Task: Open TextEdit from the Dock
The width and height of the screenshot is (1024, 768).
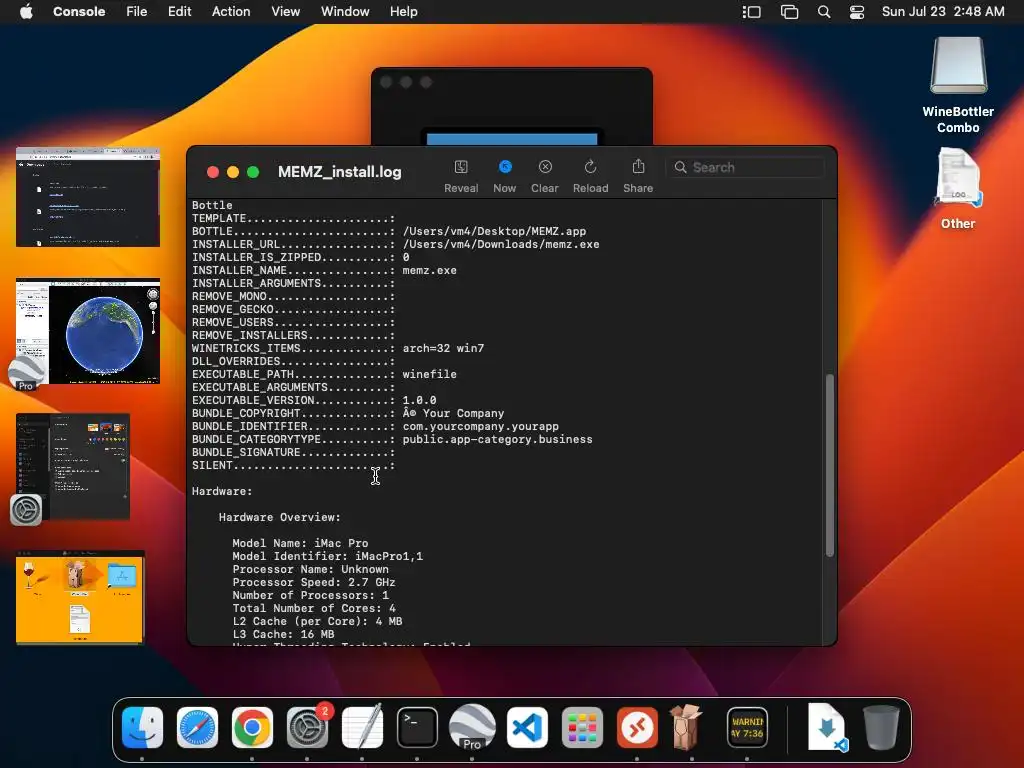Action: point(362,727)
